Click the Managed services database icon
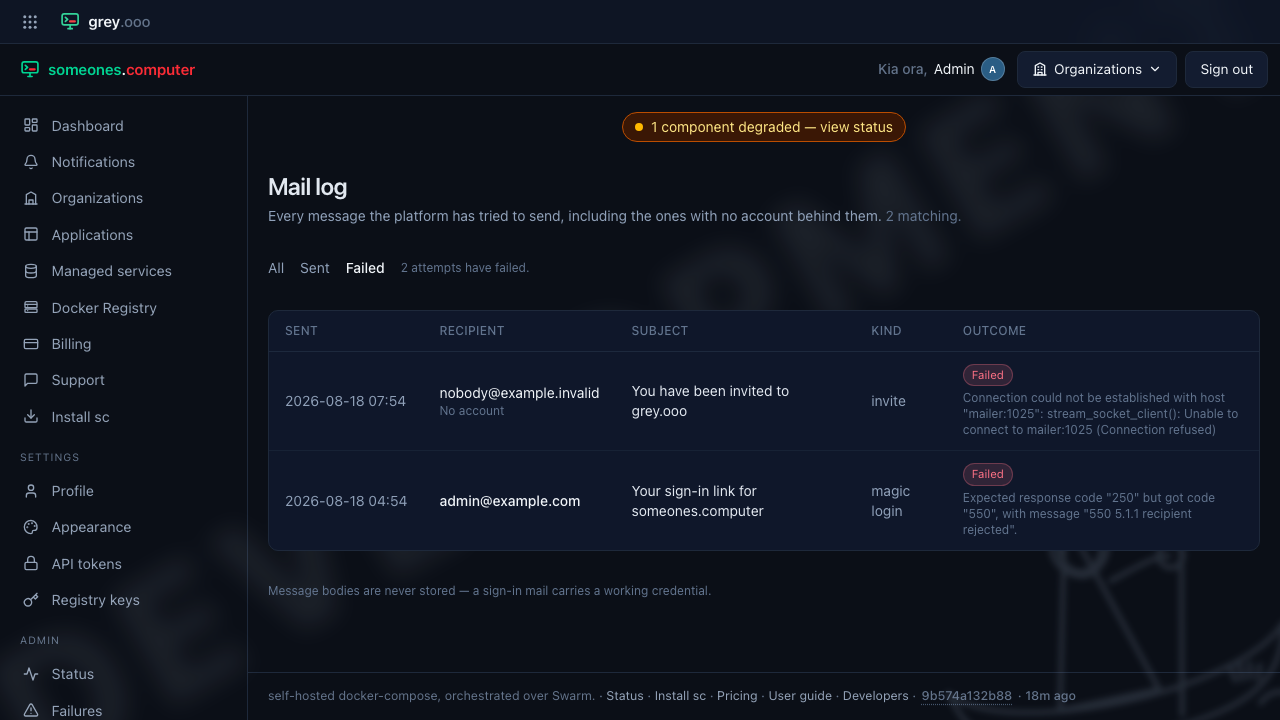 pyautogui.click(x=31, y=271)
